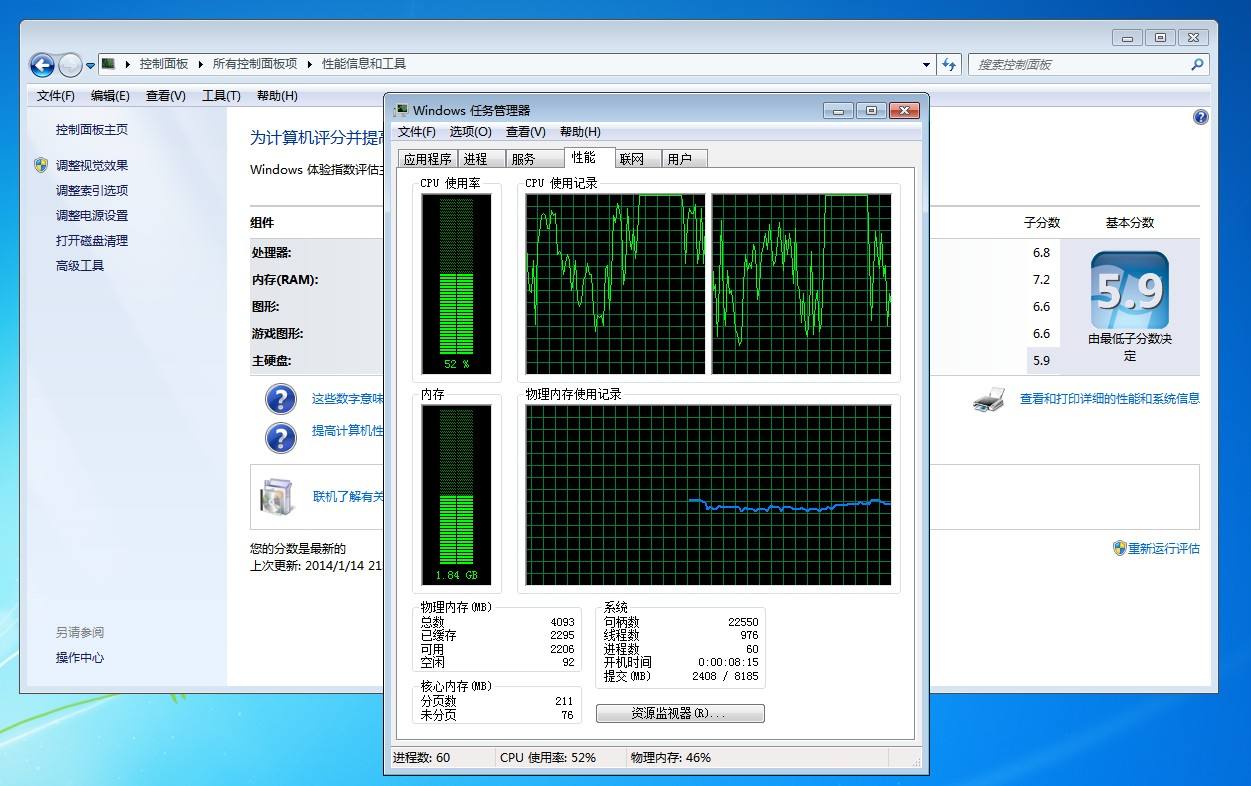Expand the address bar history dropdown arrow
This screenshot has height=786, width=1251.
click(x=926, y=64)
